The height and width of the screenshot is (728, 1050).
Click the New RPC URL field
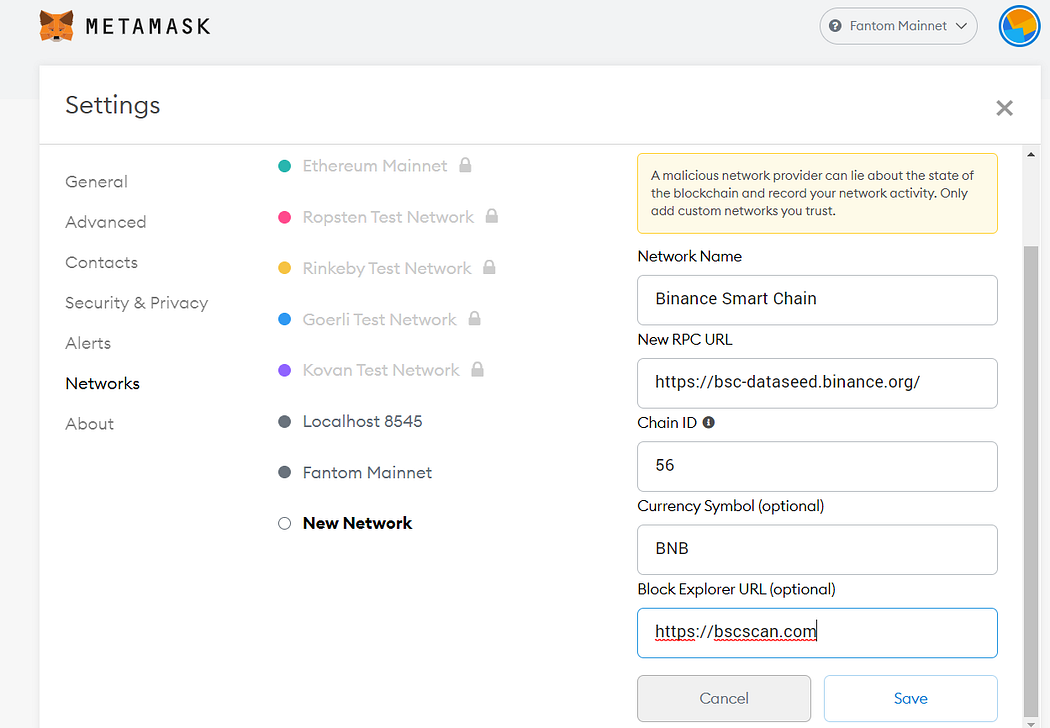(817, 382)
